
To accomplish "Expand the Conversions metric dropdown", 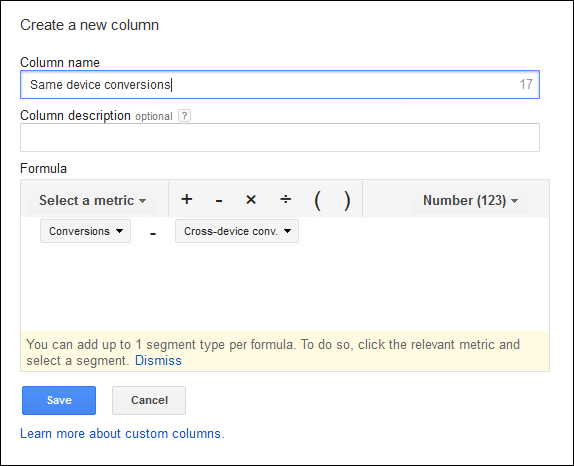I will tap(85, 231).
